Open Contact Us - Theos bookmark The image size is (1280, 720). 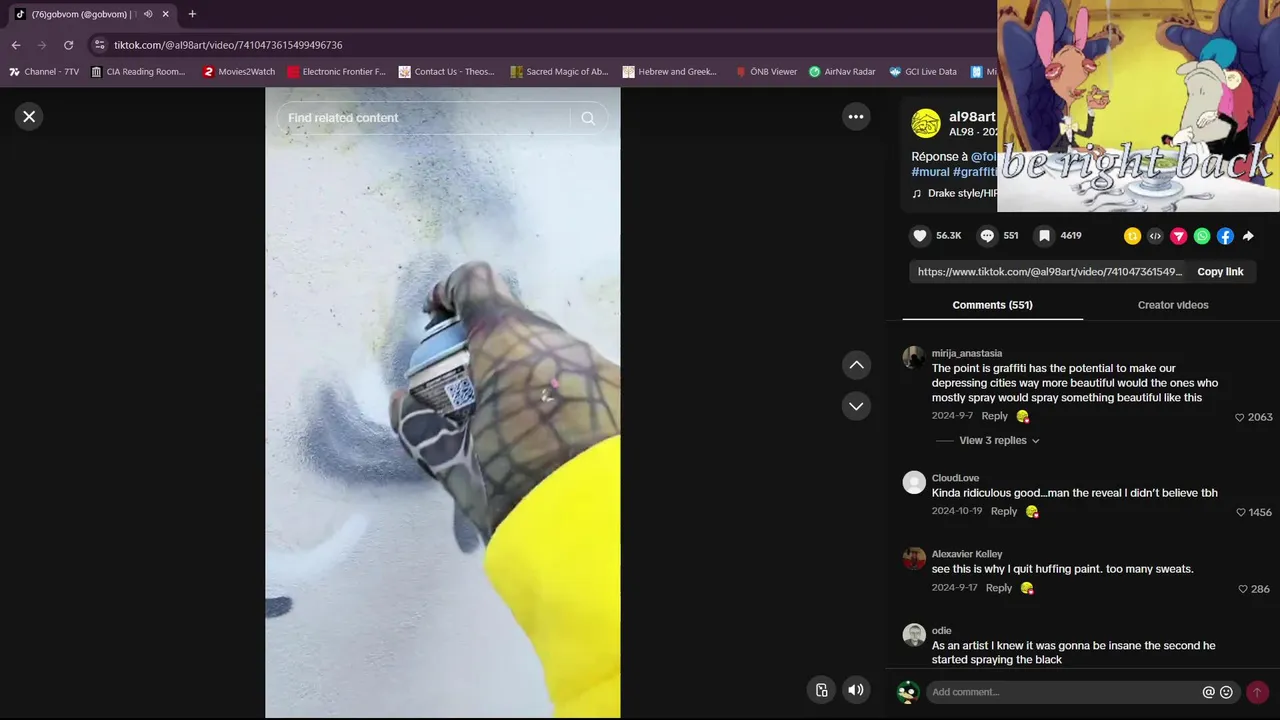click(446, 72)
